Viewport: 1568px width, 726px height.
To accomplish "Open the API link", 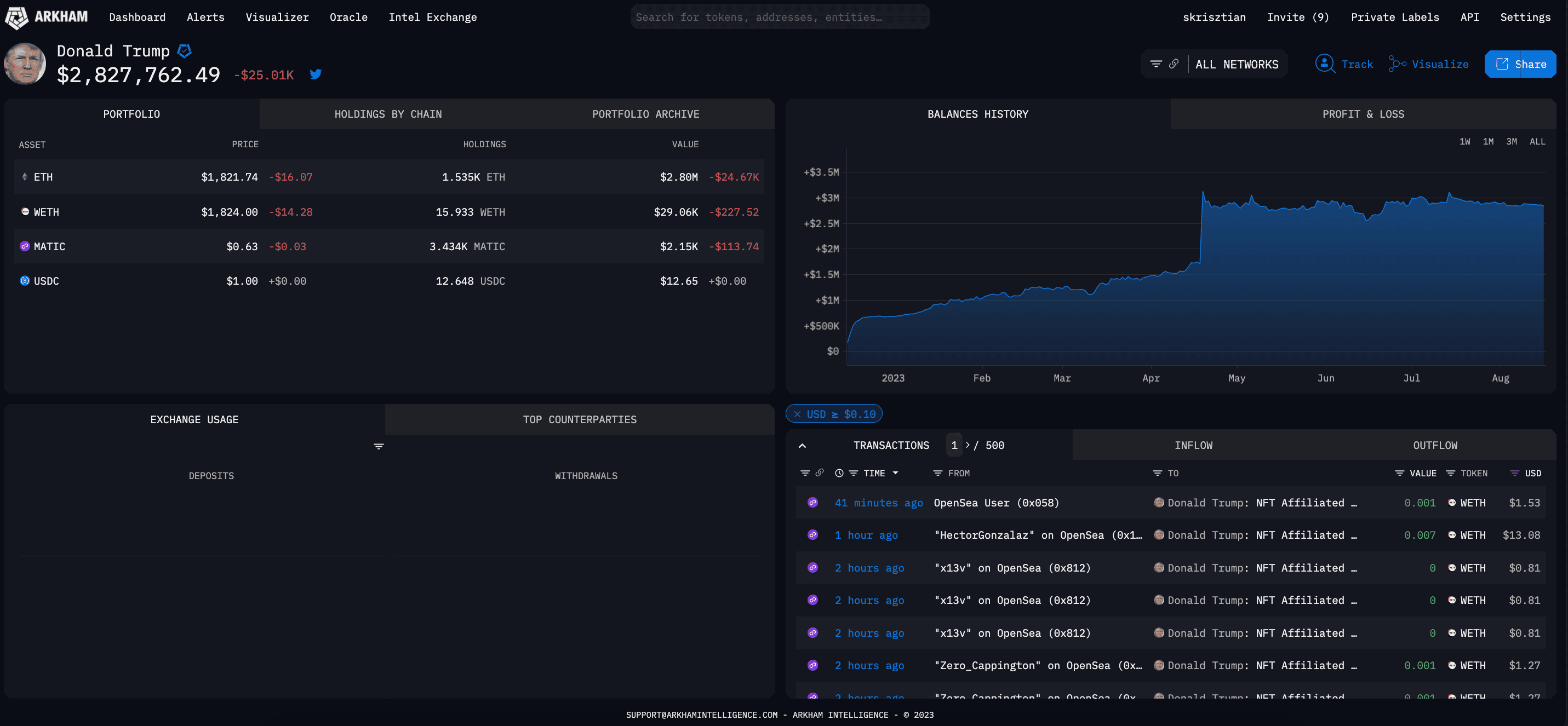I will click(x=1469, y=17).
